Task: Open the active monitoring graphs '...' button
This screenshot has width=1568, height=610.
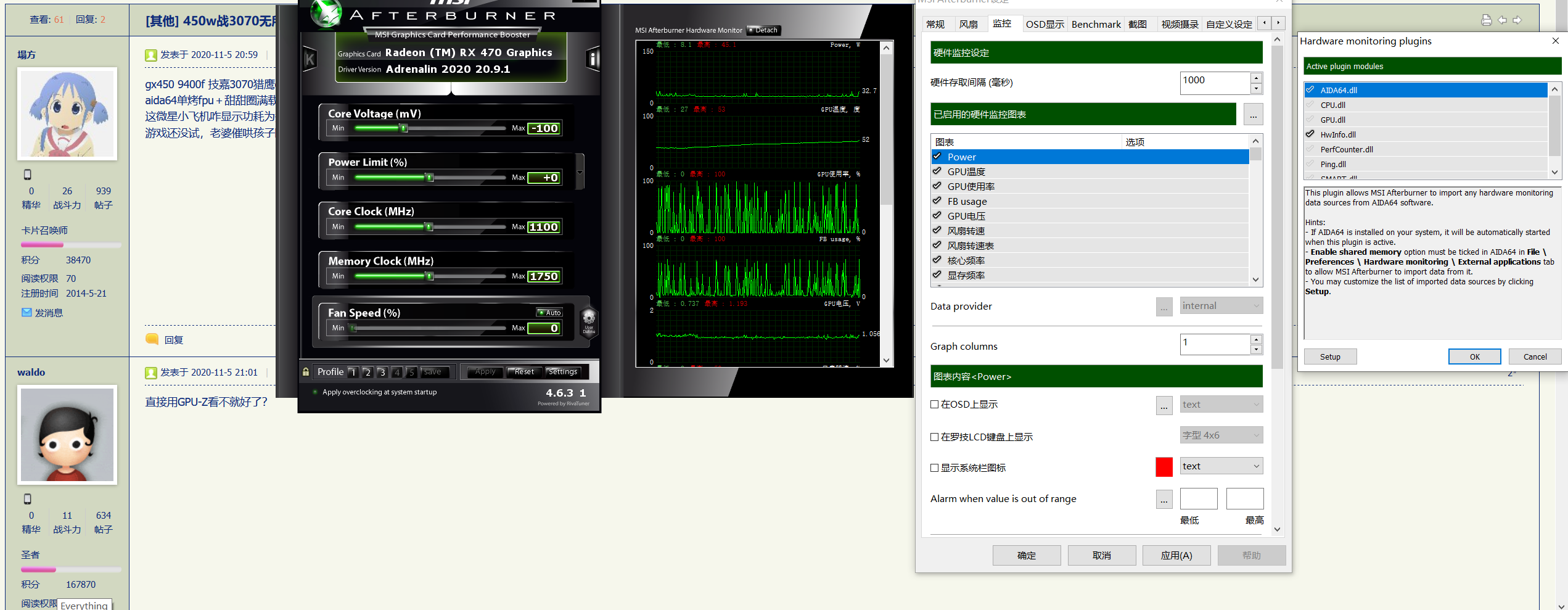Action: point(1253,114)
